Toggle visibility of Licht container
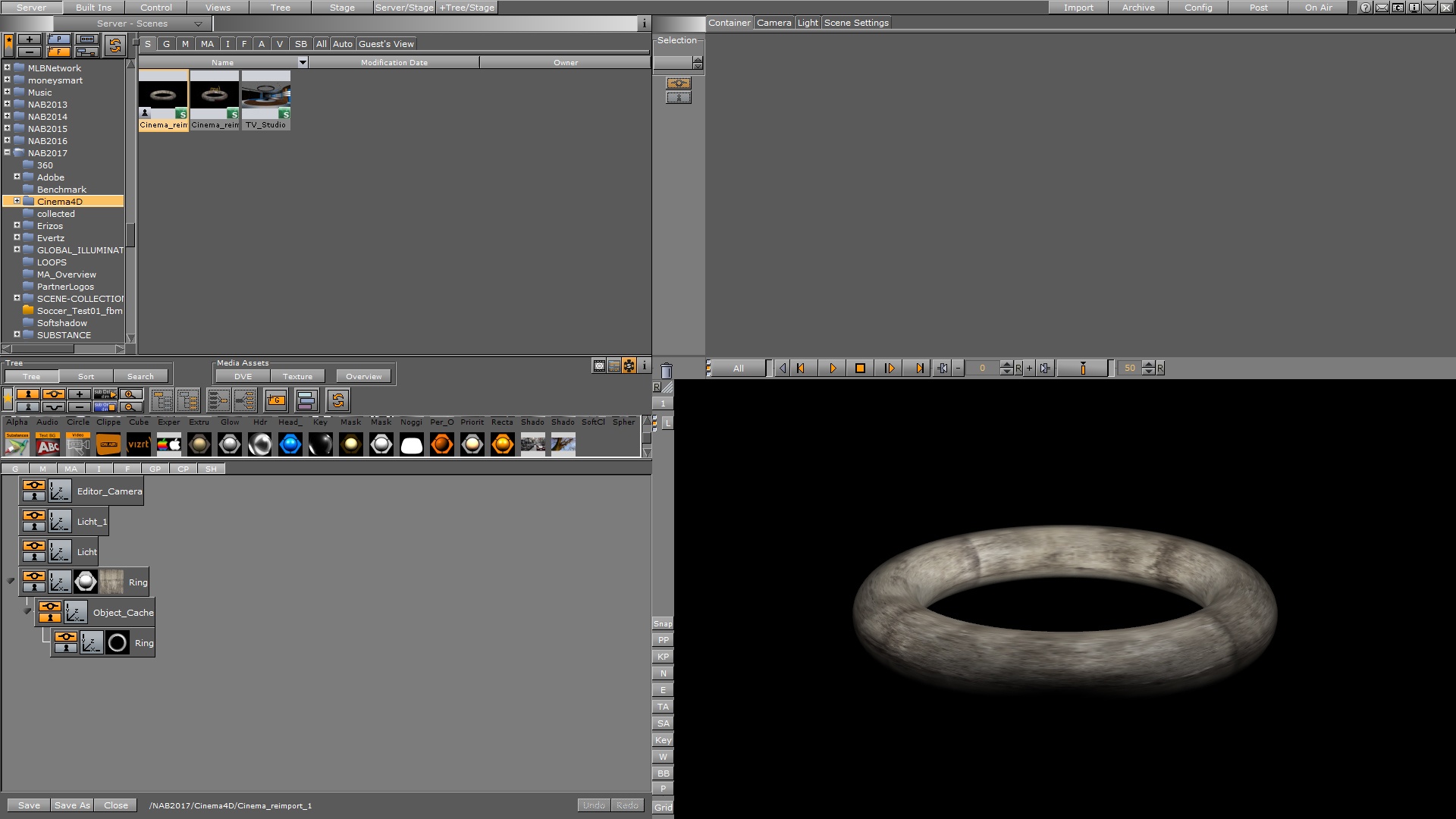The image size is (1456, 819). coord(34,546)
